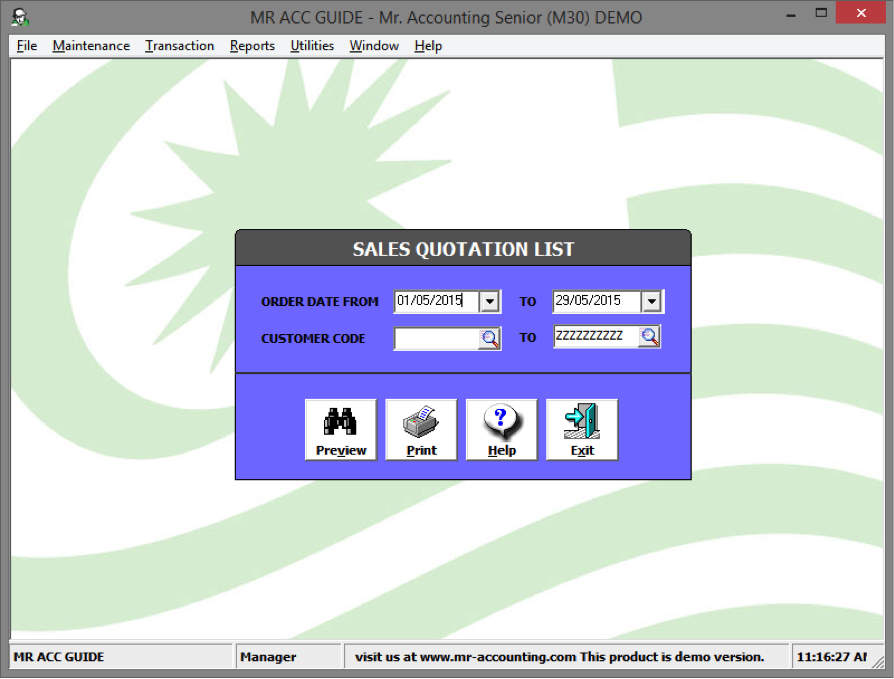Click the empty customer code from field
894x679 pixels.
(x=437, y=339)
